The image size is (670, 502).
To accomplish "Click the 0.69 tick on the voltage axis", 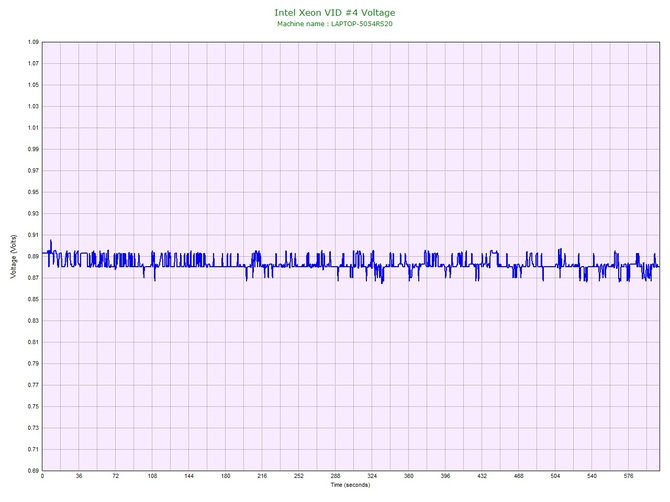I will point(33,470).
